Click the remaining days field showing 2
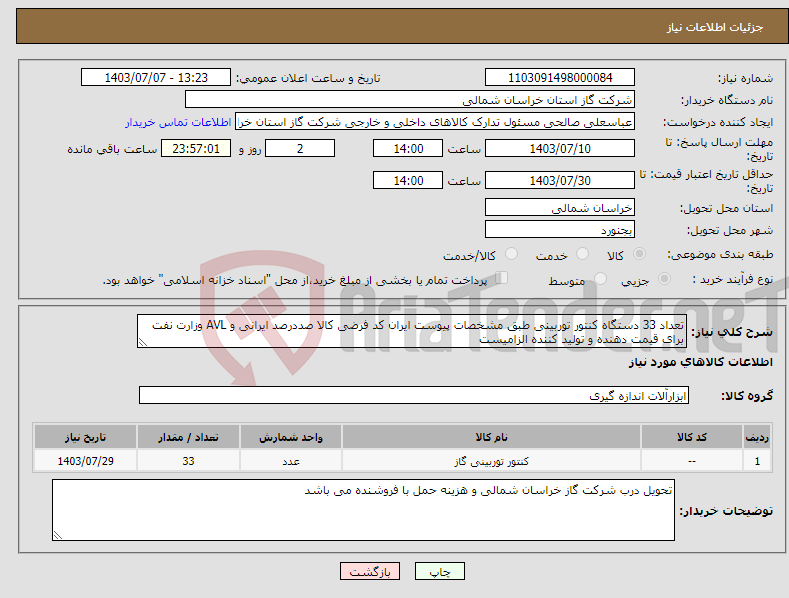Viewport: 789px width, 598px height. (300, 148)
